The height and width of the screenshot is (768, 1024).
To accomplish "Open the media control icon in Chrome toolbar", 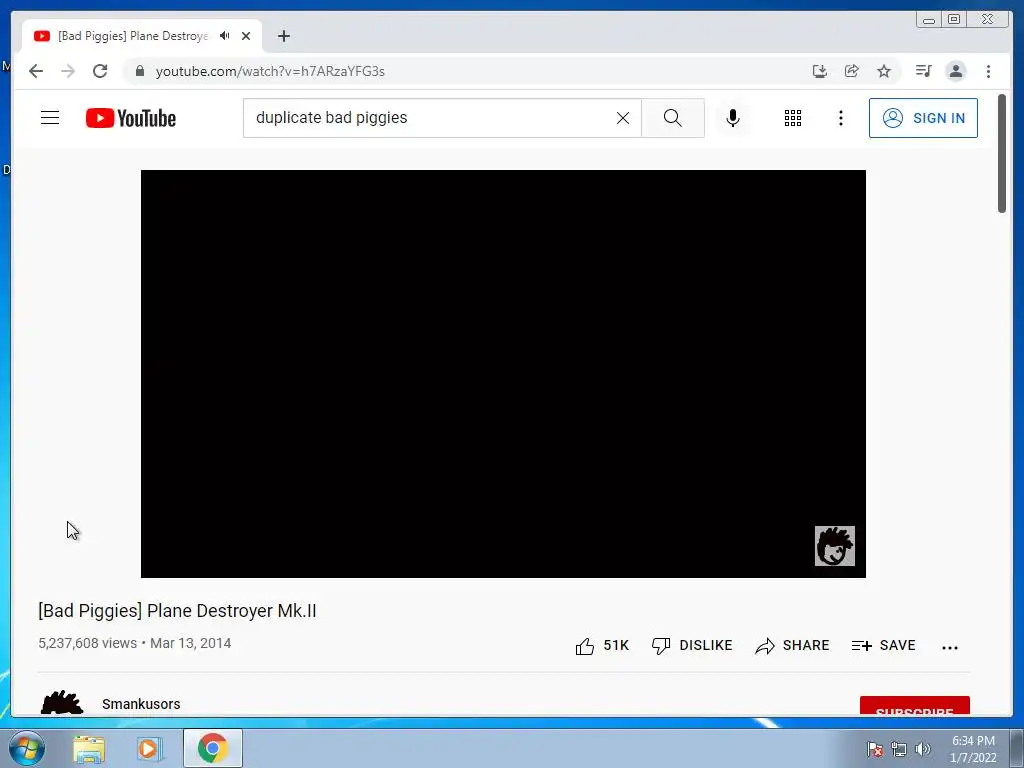I will 923,71.
